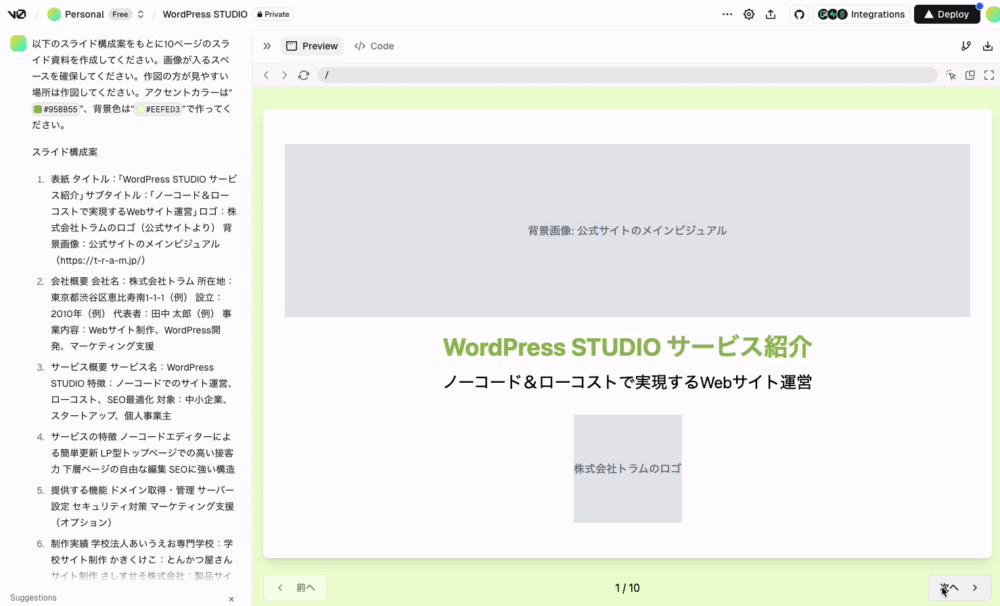This screenshot has width=1000, height=606.
Task: Click the 次へ next slide button
Action: click(x=960, y=588)
